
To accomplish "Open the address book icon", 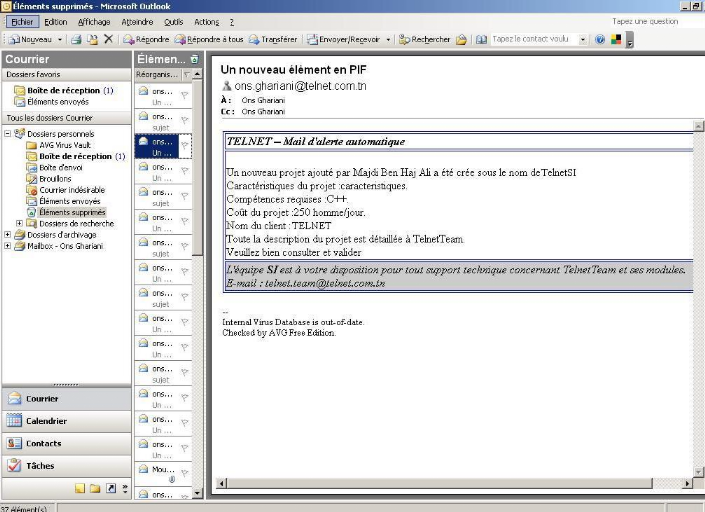I will coord(482,40).
